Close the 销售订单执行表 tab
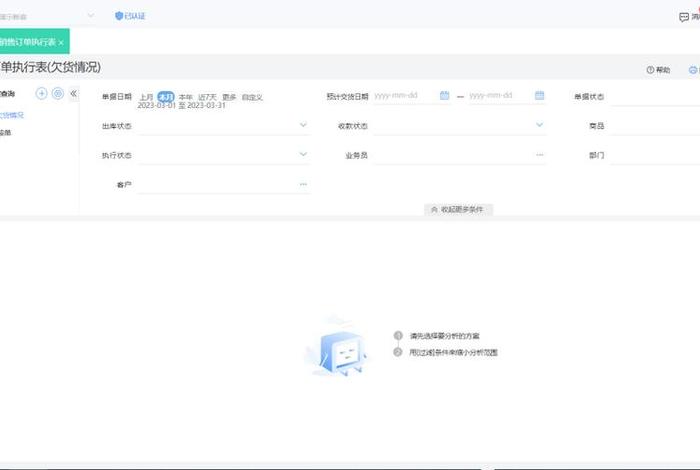The width and height of the screenshot is (700, 470). pos(61,42)
